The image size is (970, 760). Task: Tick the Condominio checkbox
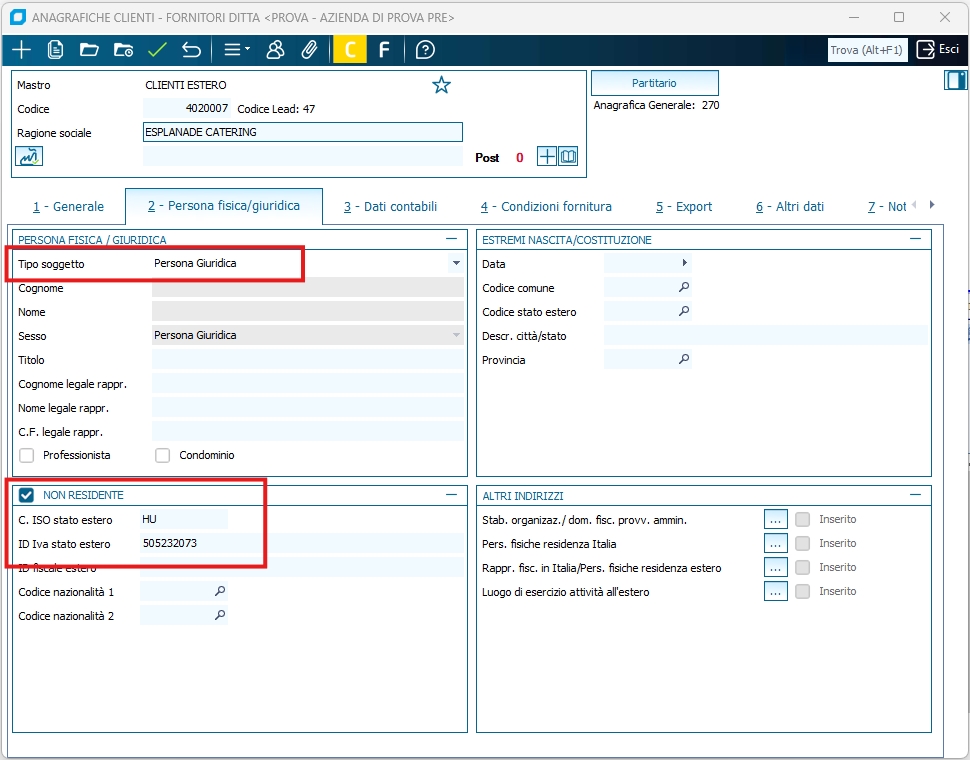(163, 455)
